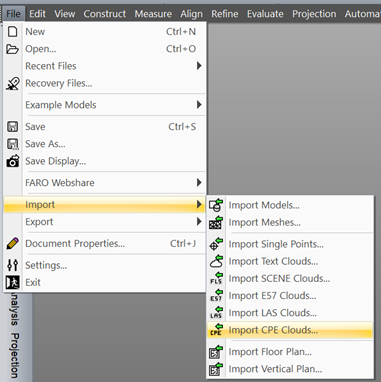Open the Refine menu
This screenshot has height=382, width=381.
tap(225, 14)
